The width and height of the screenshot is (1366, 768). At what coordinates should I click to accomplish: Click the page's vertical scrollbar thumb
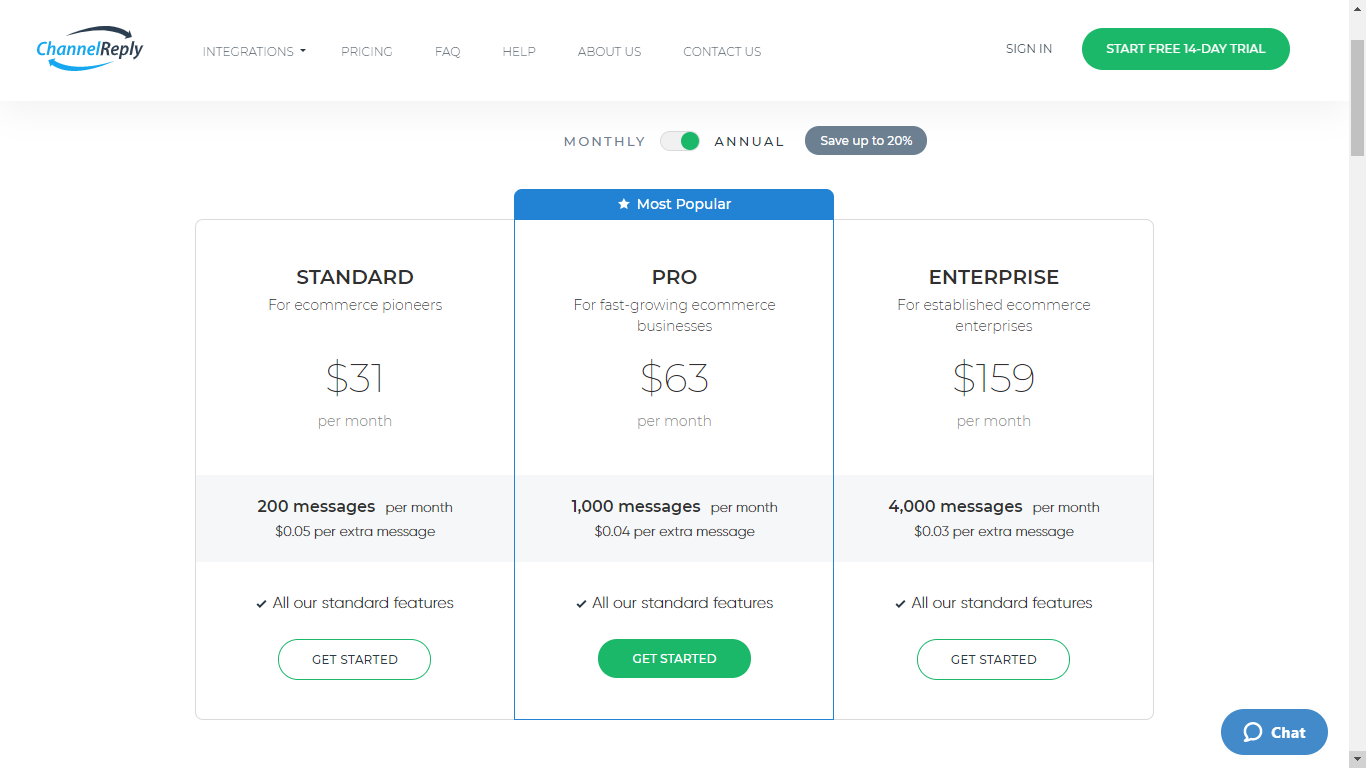pyautogui.click(x=1357, y=97)
